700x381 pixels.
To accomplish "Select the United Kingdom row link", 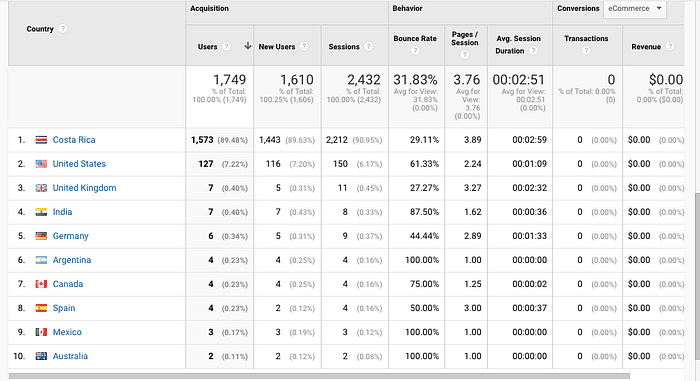I will (84, 188).
